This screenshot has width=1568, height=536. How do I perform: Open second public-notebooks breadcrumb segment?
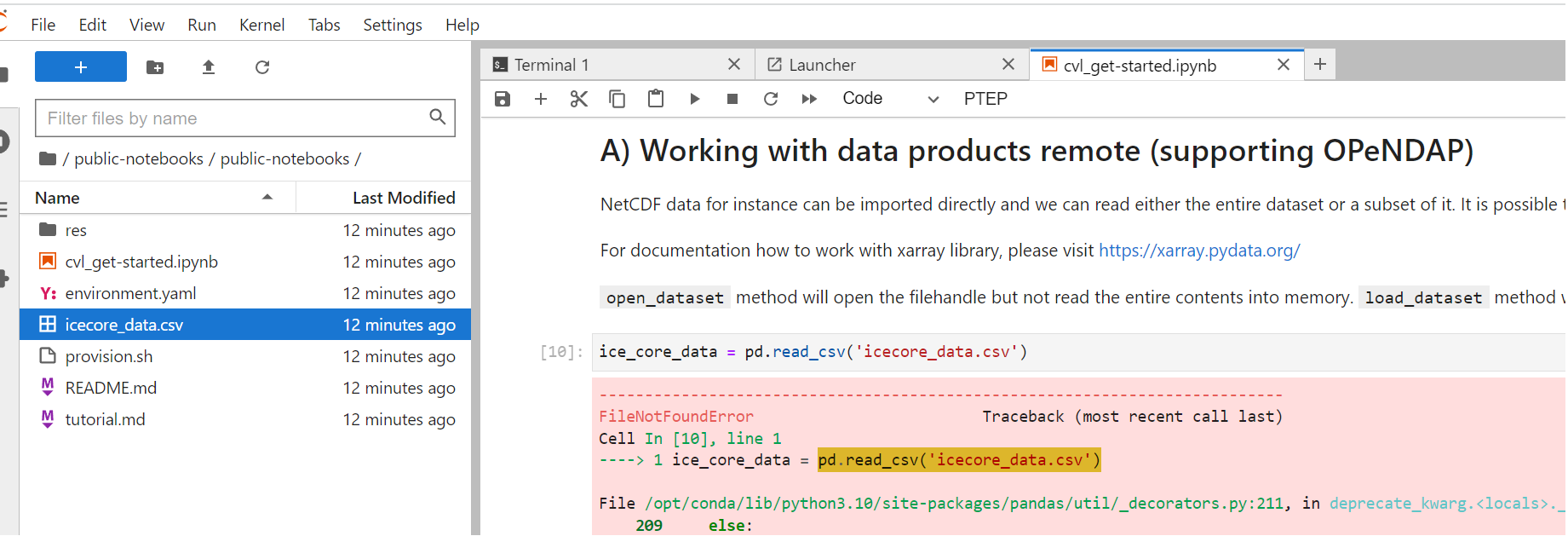click(x=284, y=158)
